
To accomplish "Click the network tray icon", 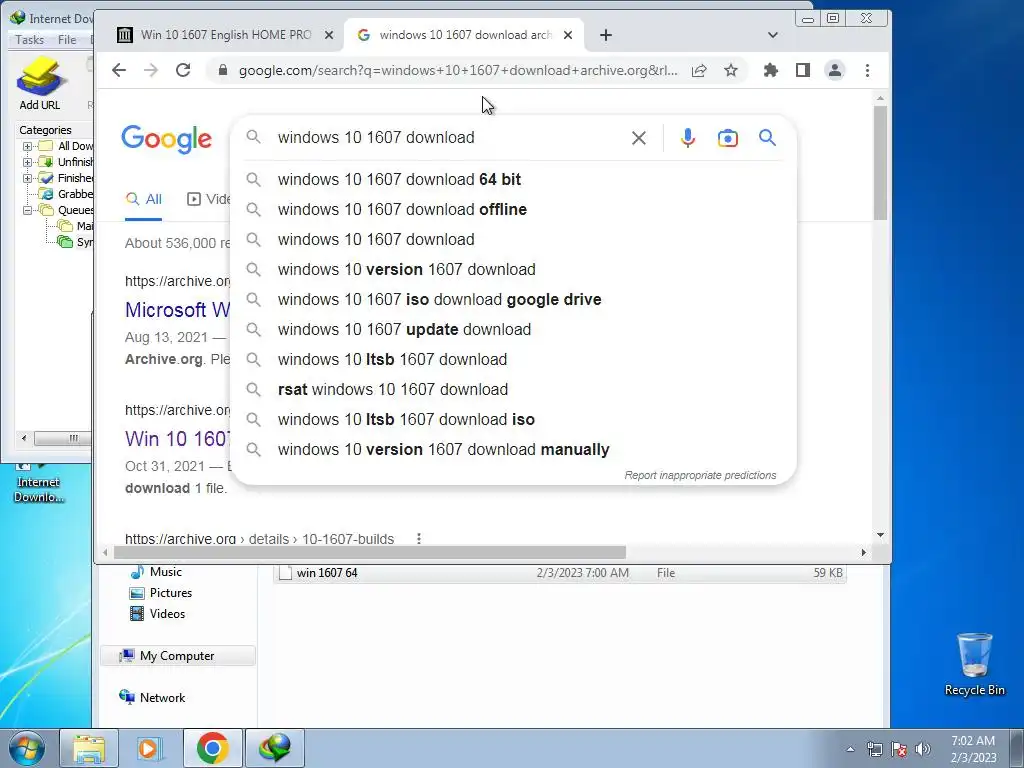I will tap(874, 749).
